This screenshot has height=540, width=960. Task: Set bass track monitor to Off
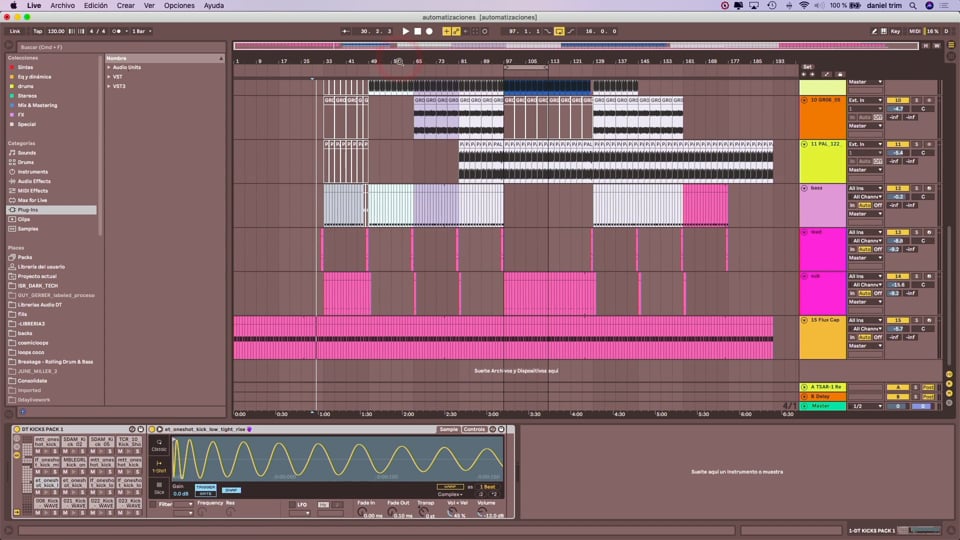[x=878, y=206]
